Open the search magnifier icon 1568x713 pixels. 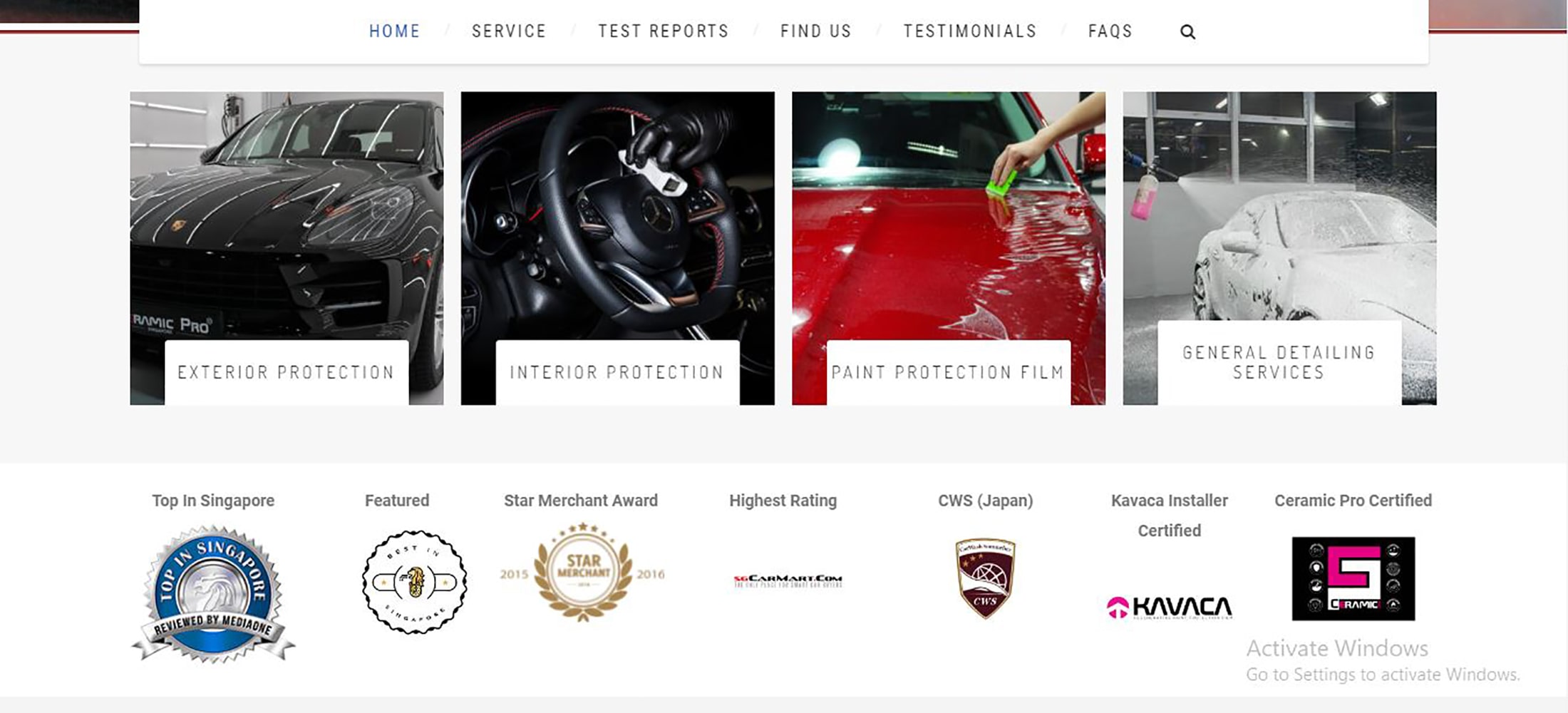tap(1187, 31)
